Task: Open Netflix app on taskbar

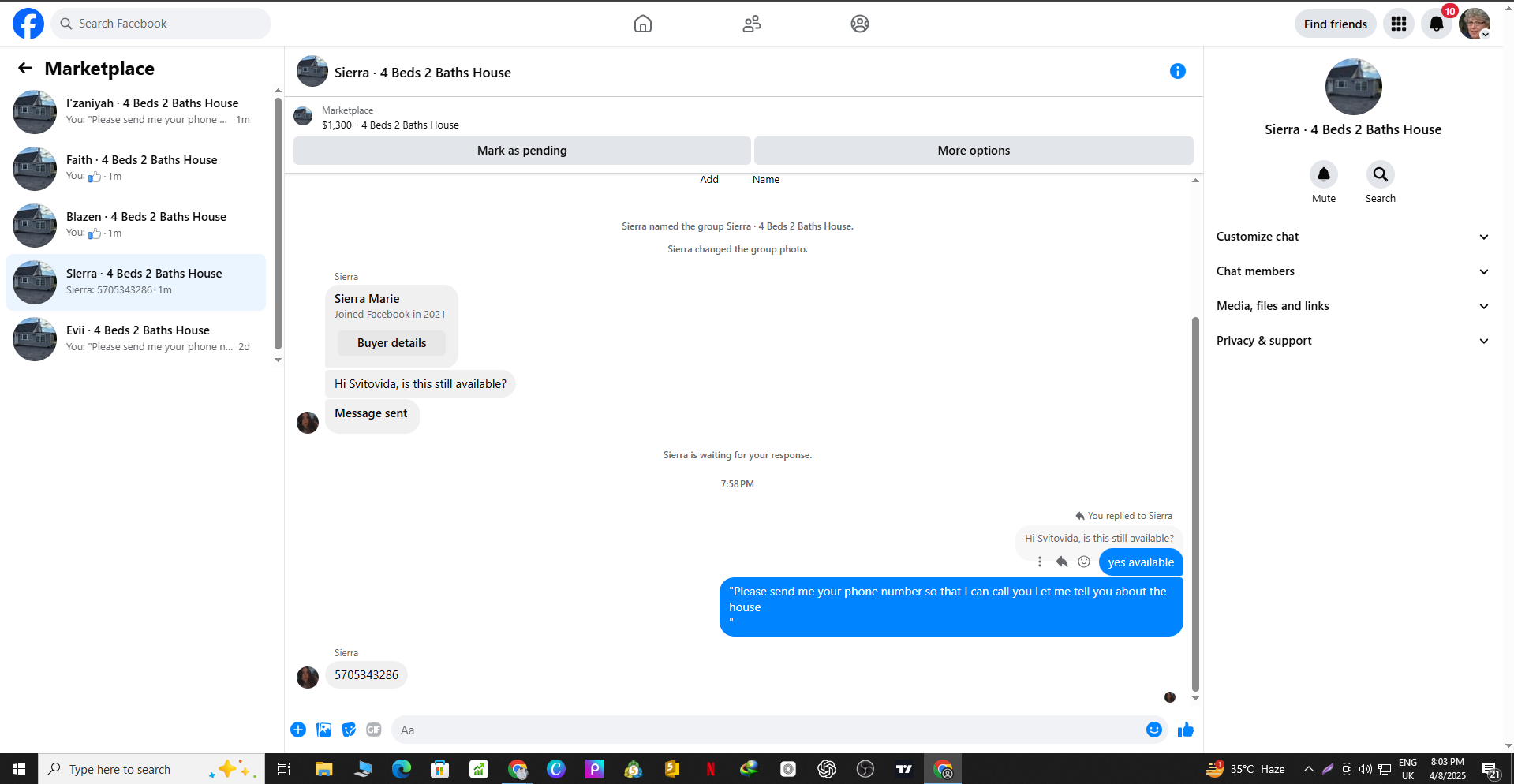Action: point(711,769)
